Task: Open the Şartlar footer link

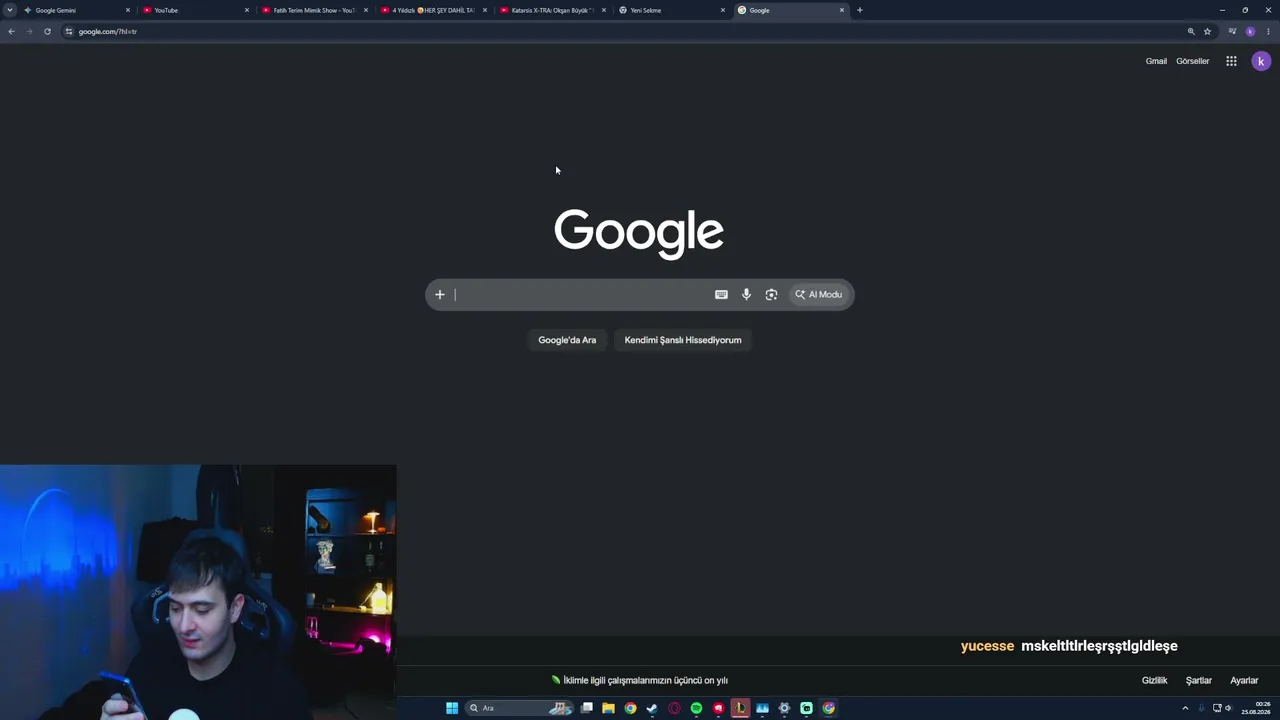Action: [x=1198, y=680]
